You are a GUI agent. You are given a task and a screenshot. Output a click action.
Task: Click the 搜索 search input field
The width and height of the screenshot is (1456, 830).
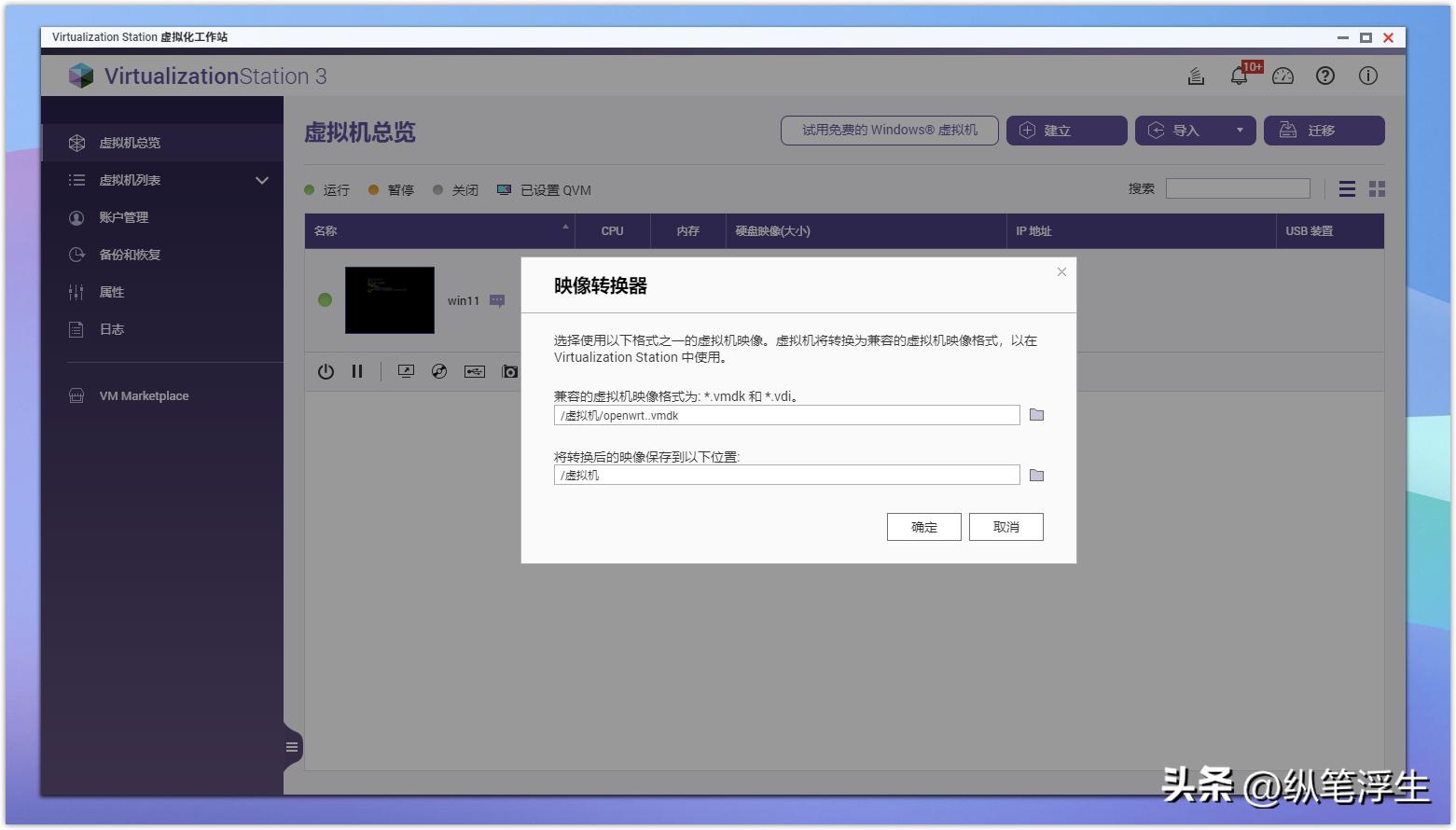tap(1238, 187)
